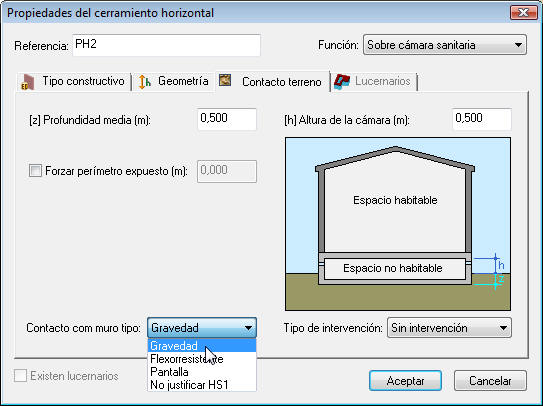Enable Forzar perímetro expuesto checkbox

coord(35,170)
